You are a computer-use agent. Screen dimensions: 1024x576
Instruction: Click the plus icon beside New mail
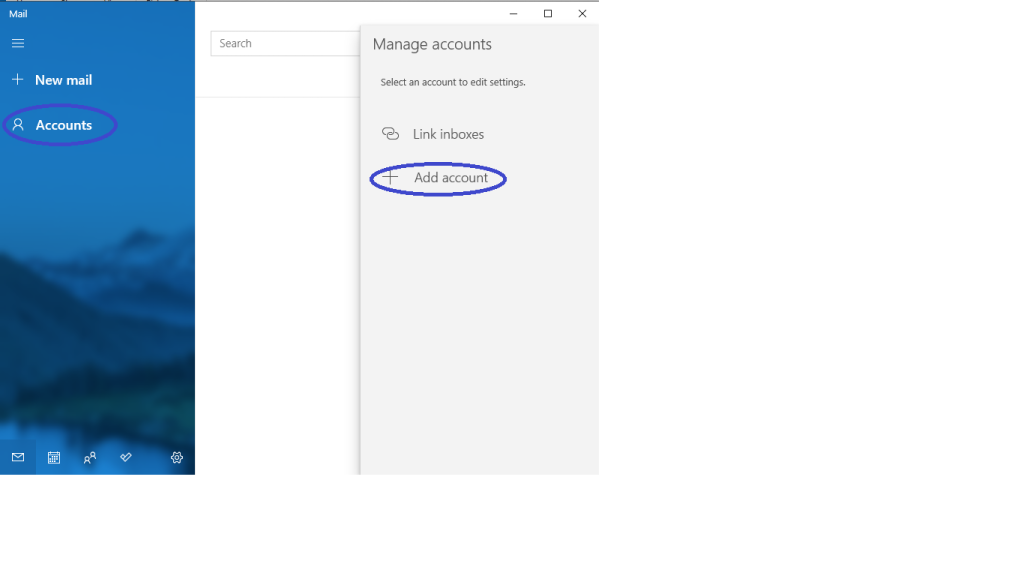[18, 80]
